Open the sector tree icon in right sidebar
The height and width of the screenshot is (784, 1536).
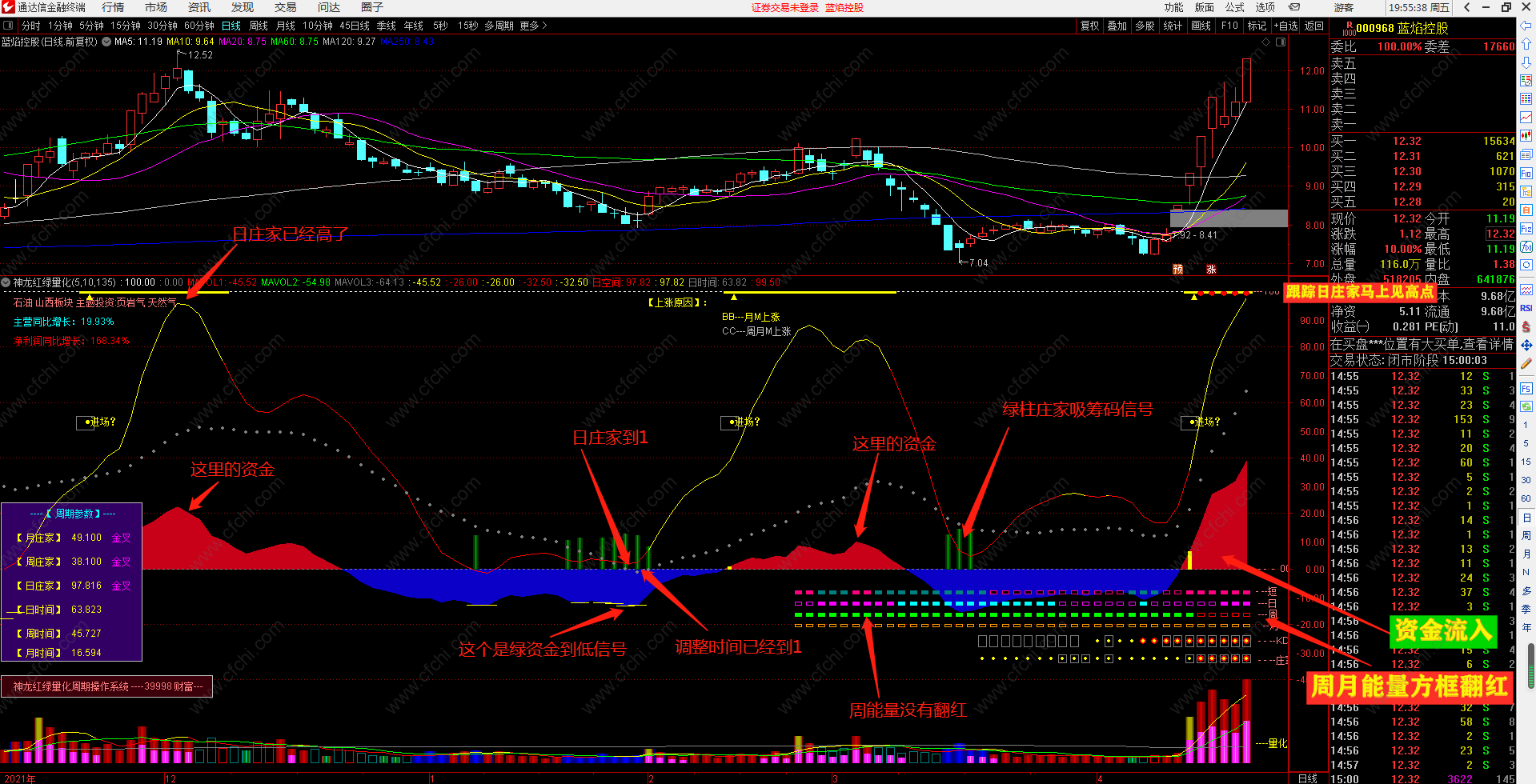tap(1526, 191)
